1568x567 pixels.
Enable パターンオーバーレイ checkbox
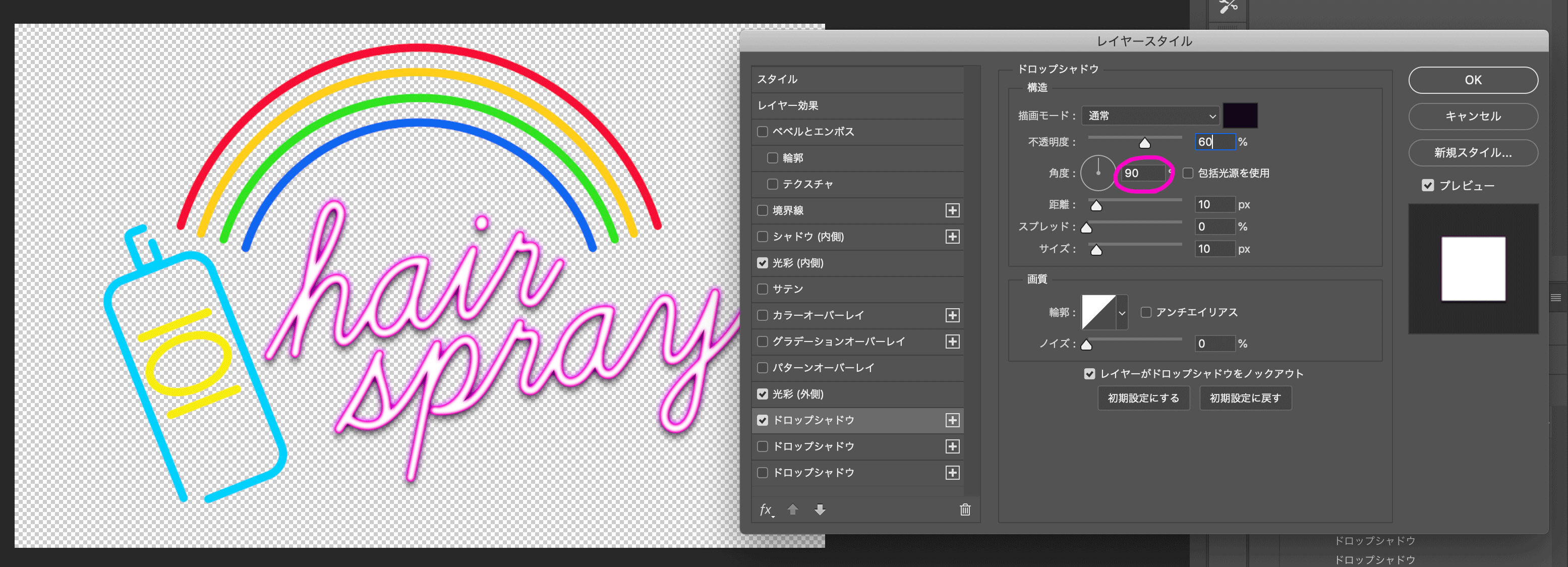763,368
